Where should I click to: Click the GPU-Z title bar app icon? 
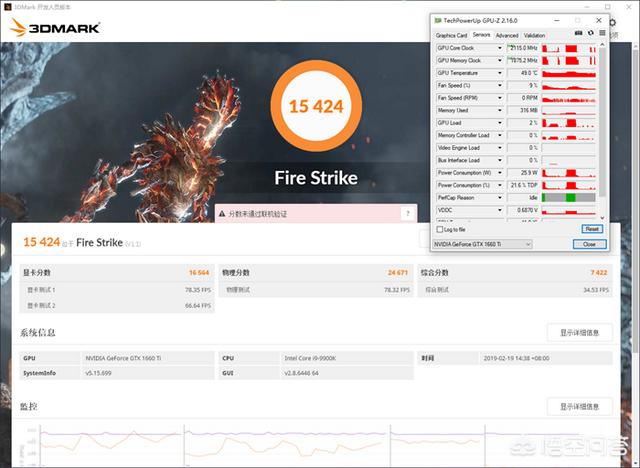click(x=438, y=20)
